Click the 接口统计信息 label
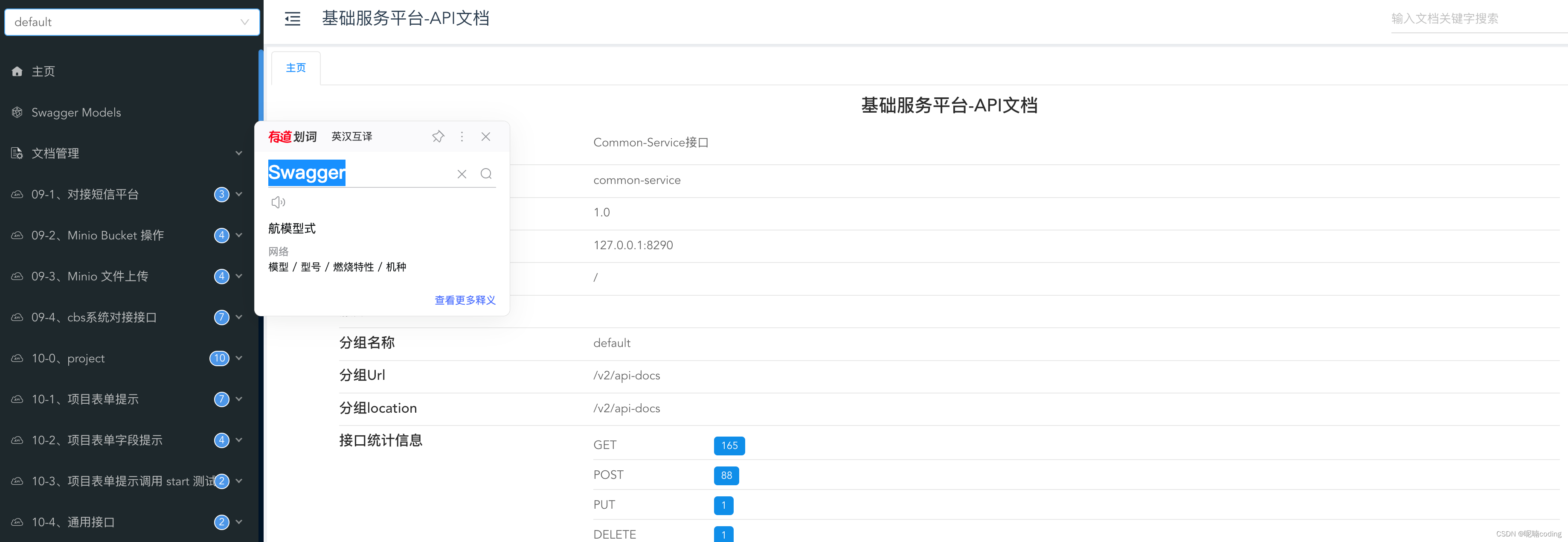This screenshot has width=1568, height=542. coord(380,440)
